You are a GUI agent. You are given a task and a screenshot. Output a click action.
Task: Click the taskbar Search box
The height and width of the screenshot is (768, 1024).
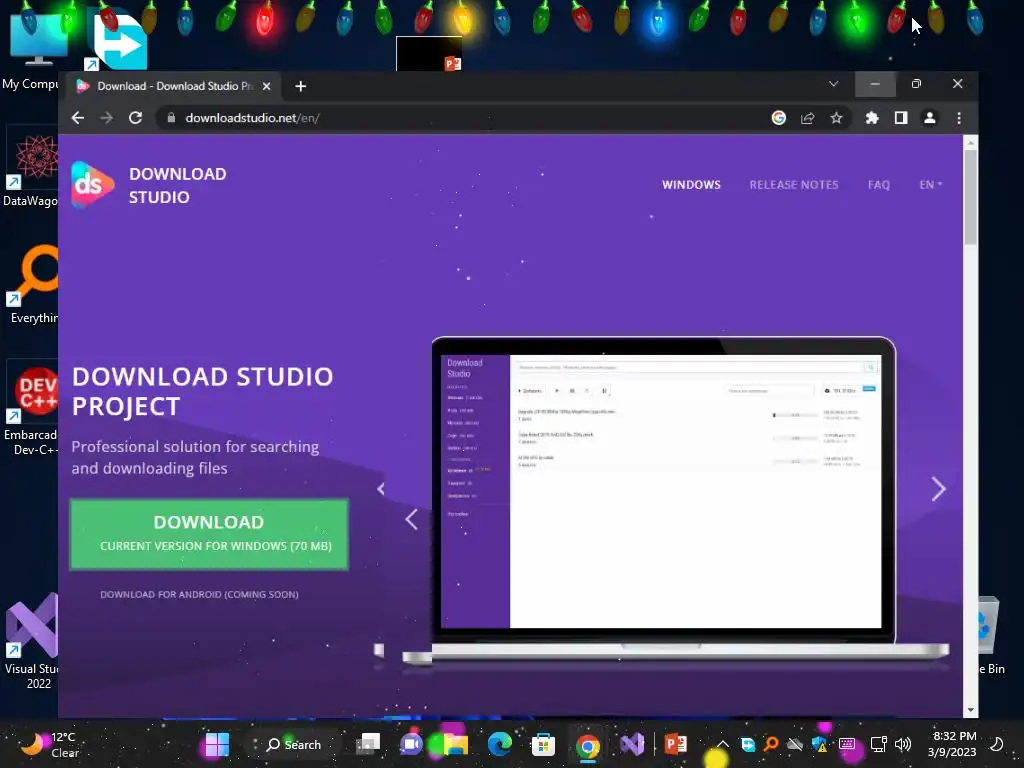point(294,744)
